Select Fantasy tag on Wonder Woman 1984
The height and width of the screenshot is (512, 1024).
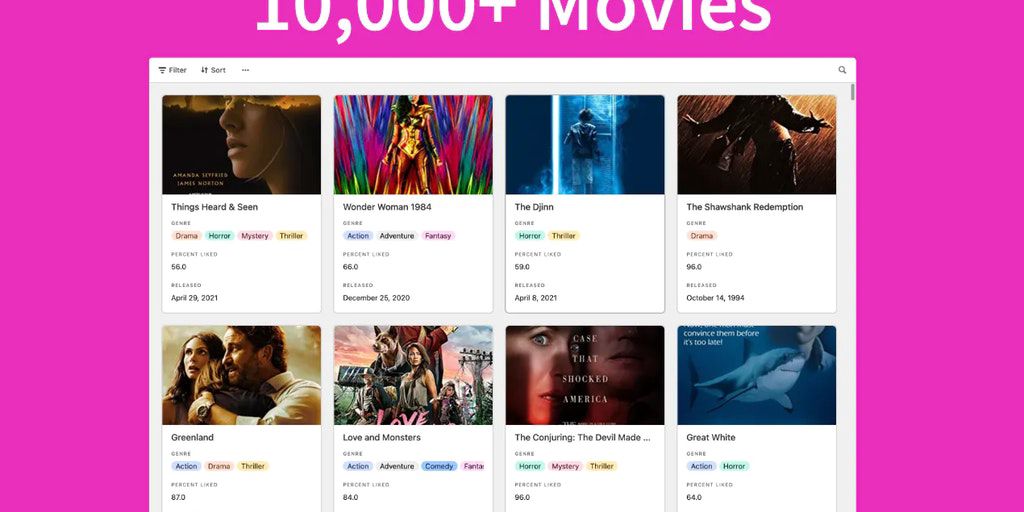point(438,236)
